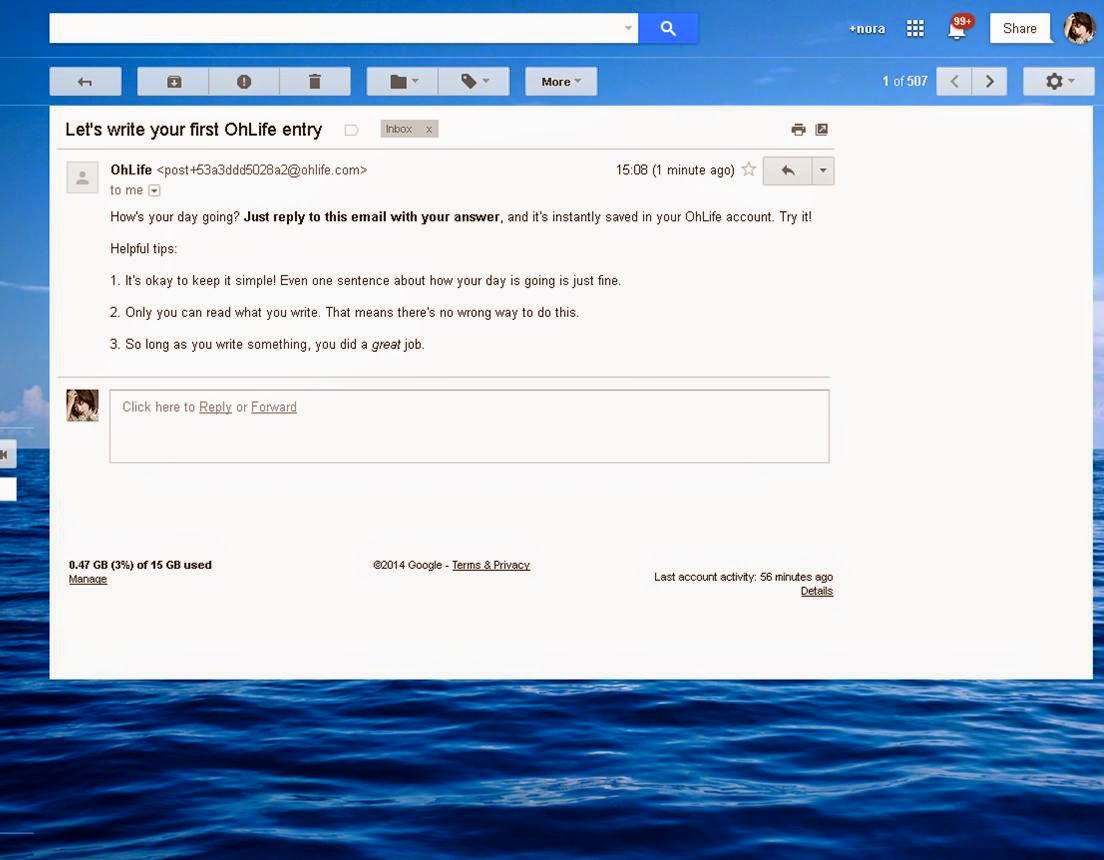Reply using the arrow button
Image resolution: width=1104 pixels, height=860 pixels.
click(x=787, y=170)
